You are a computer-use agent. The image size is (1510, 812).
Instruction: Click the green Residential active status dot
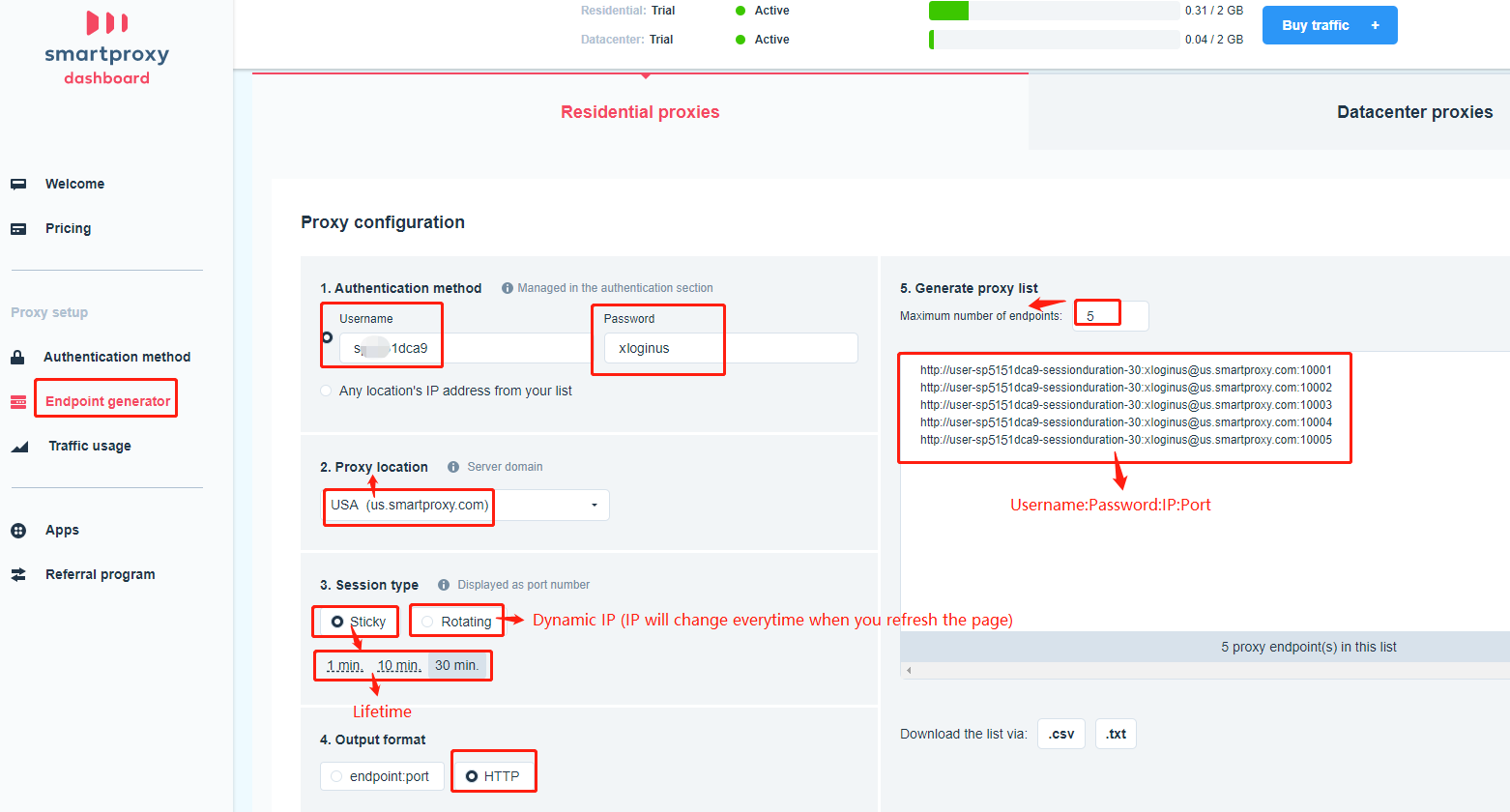tap(740, 11)
